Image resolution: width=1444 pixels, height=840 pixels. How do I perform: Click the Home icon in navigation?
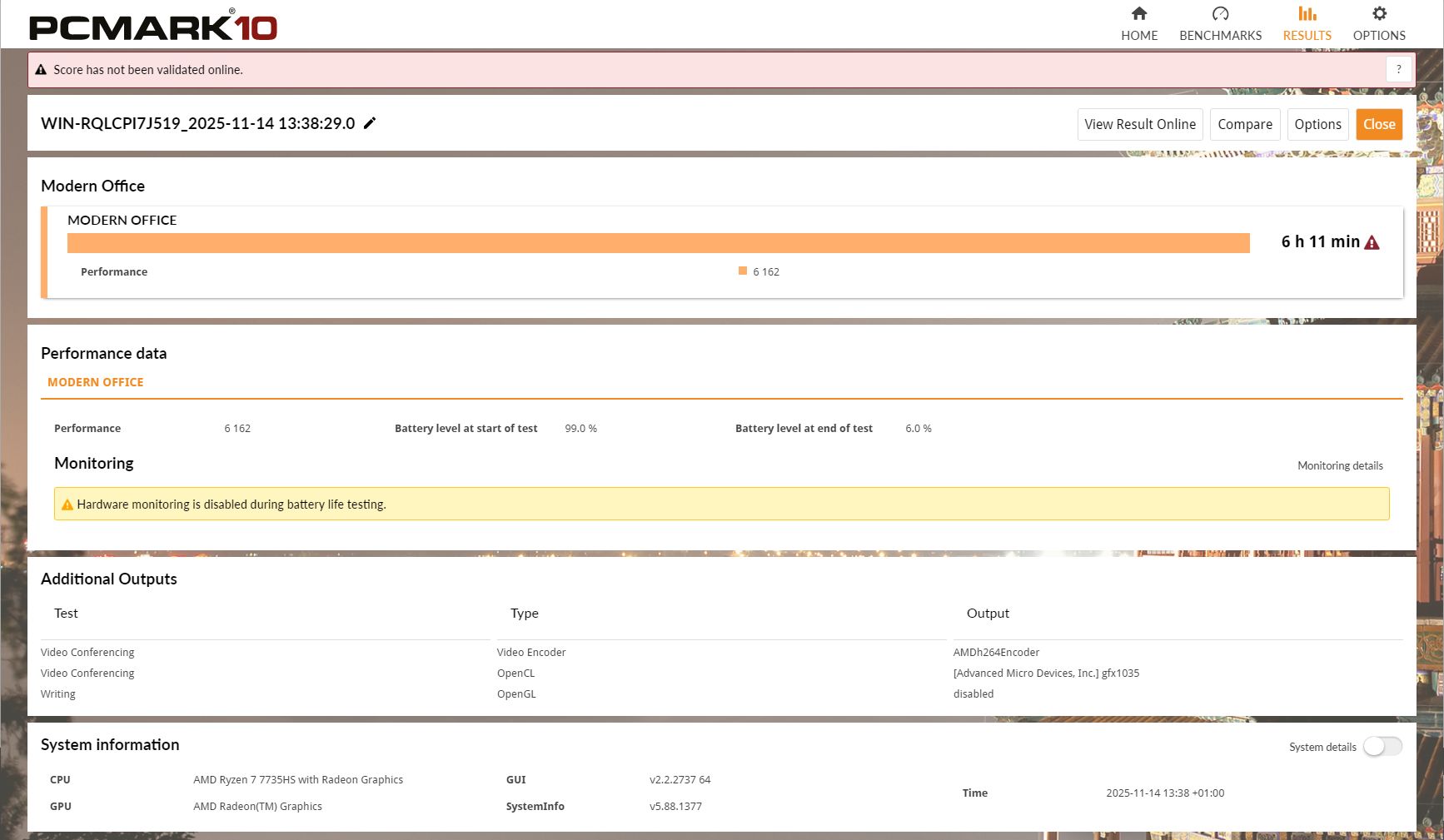1138,13
